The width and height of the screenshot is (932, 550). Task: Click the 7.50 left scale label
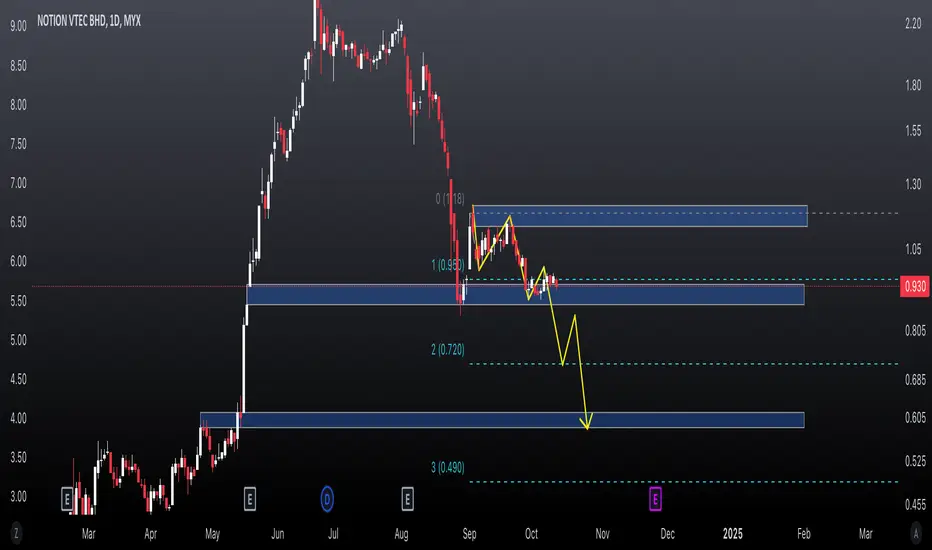pyautogui.click(x=18, y=144)
